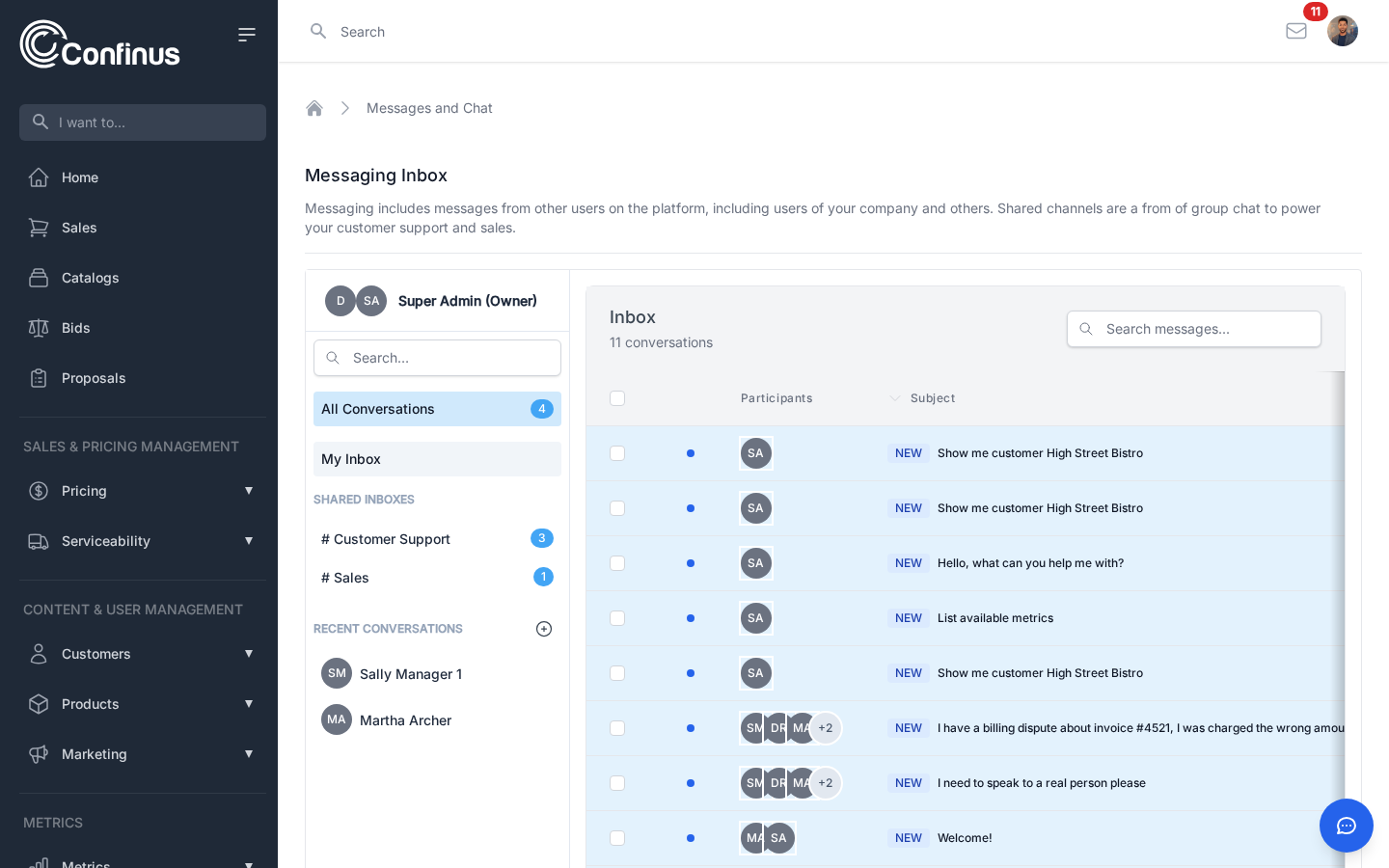Open the chat widget in bottom right corner
The image size is (1389, 868).
[1347, 826]
